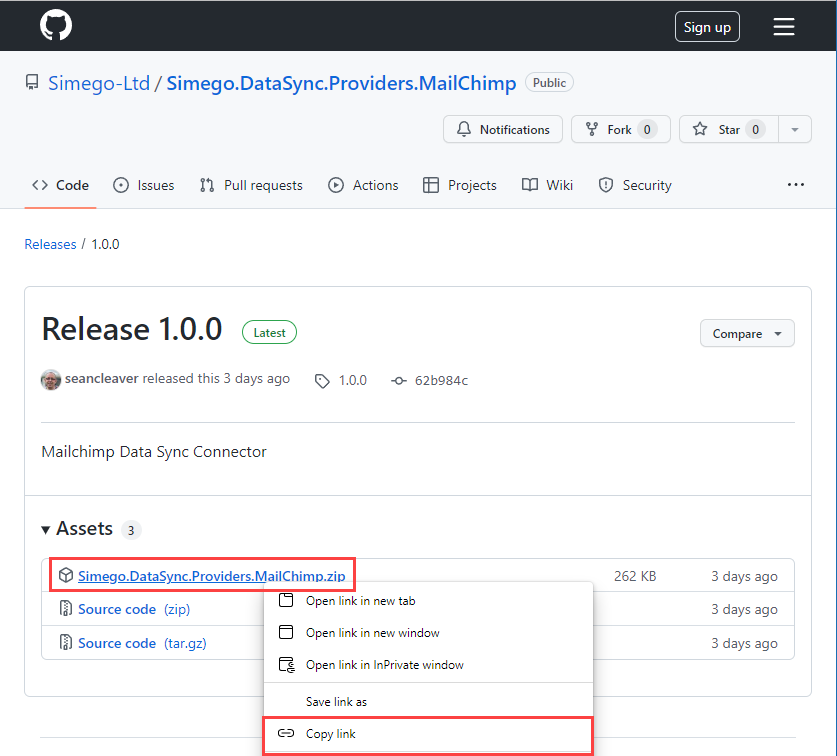Click the Pull requests icon
The width and height of the screenshot is (837, 756).
coord(207,185)
